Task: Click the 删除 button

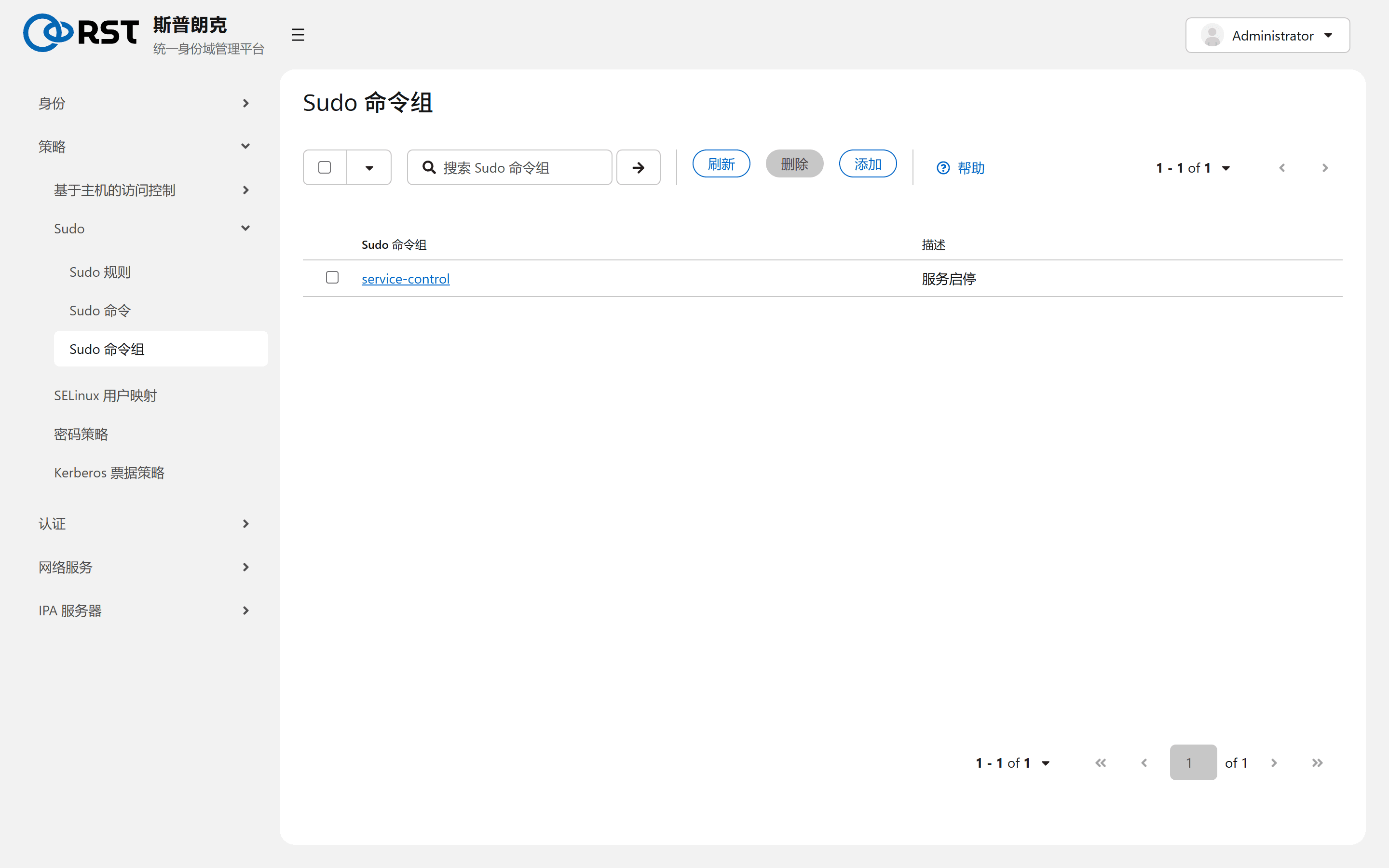Action: click(794, 163)
